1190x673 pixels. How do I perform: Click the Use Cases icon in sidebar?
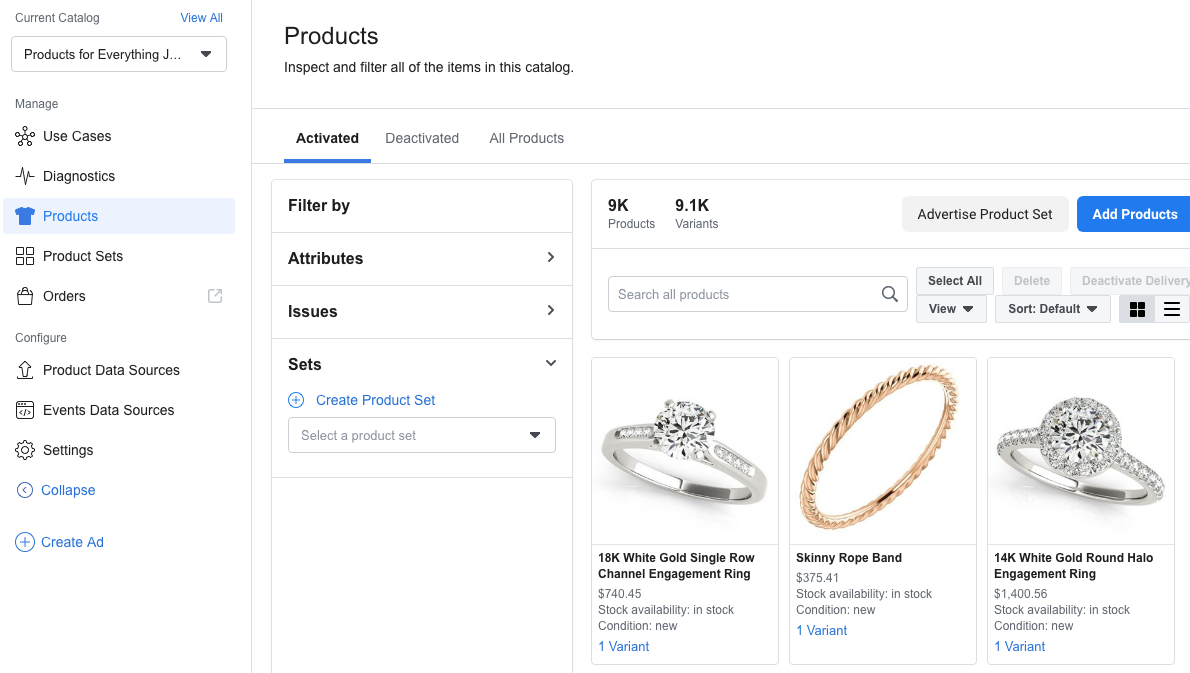(25, 136)
